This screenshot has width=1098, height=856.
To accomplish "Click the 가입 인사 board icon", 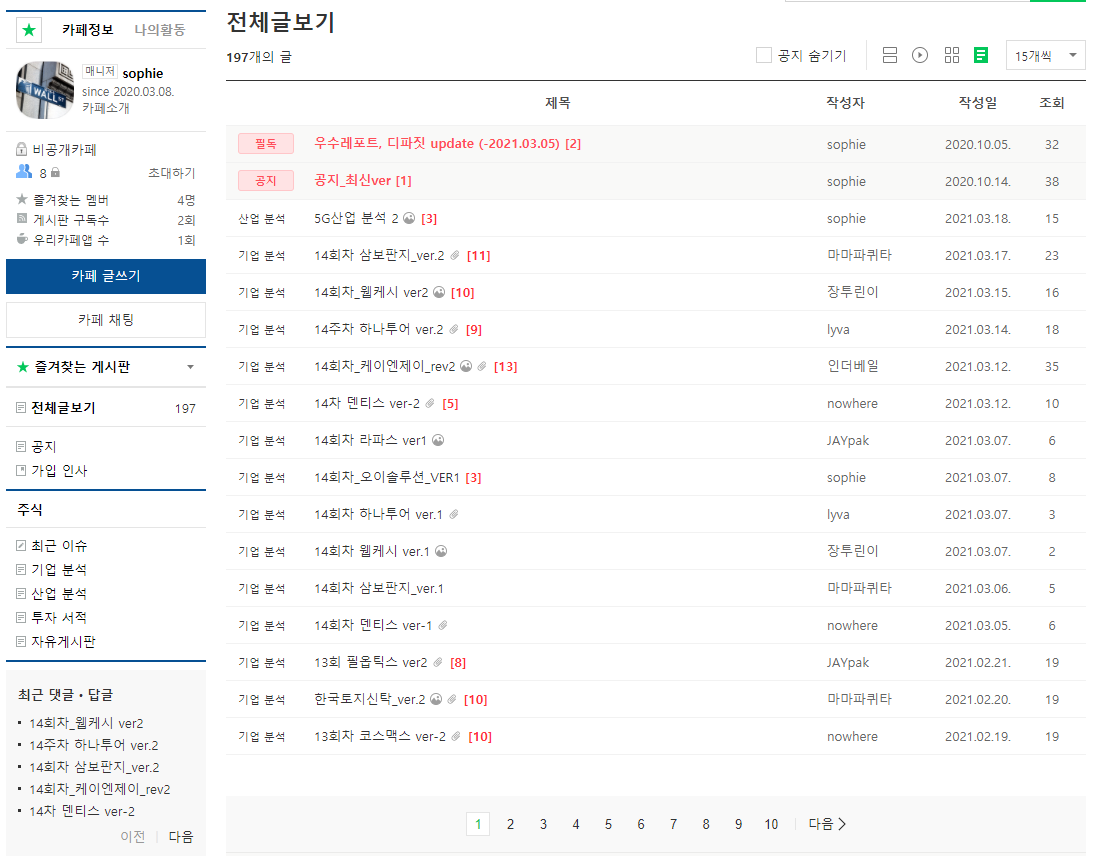I will pos(21,471).
